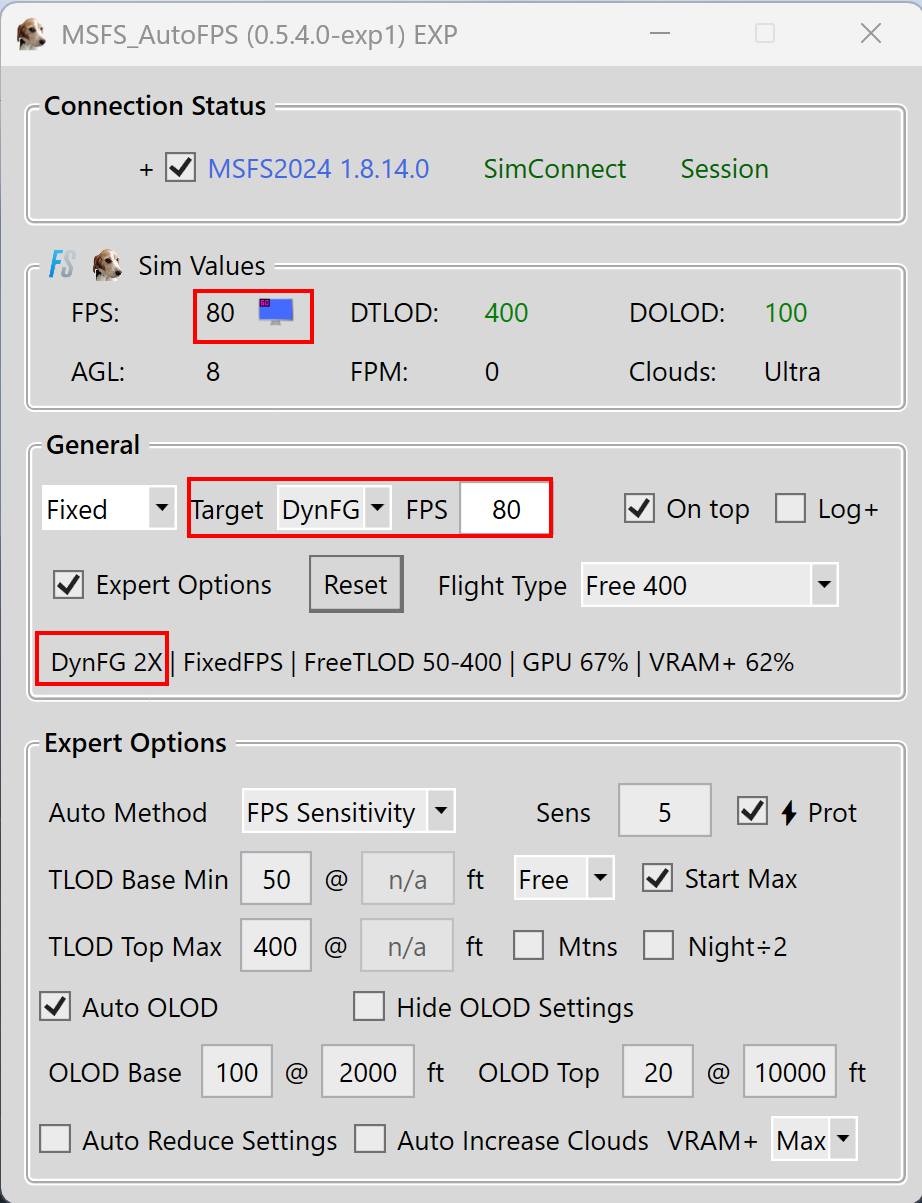Click the beagle icon beside Sim Values

[107, 266]
